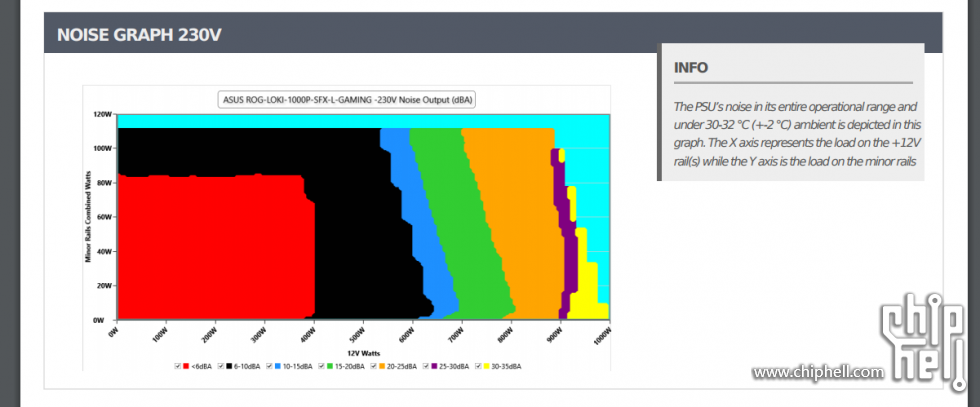Image resolution: width=980 pixels, height=407 pixels.
Task: Click the 10-15dBA legend label
Action: (x=298, y=366)
